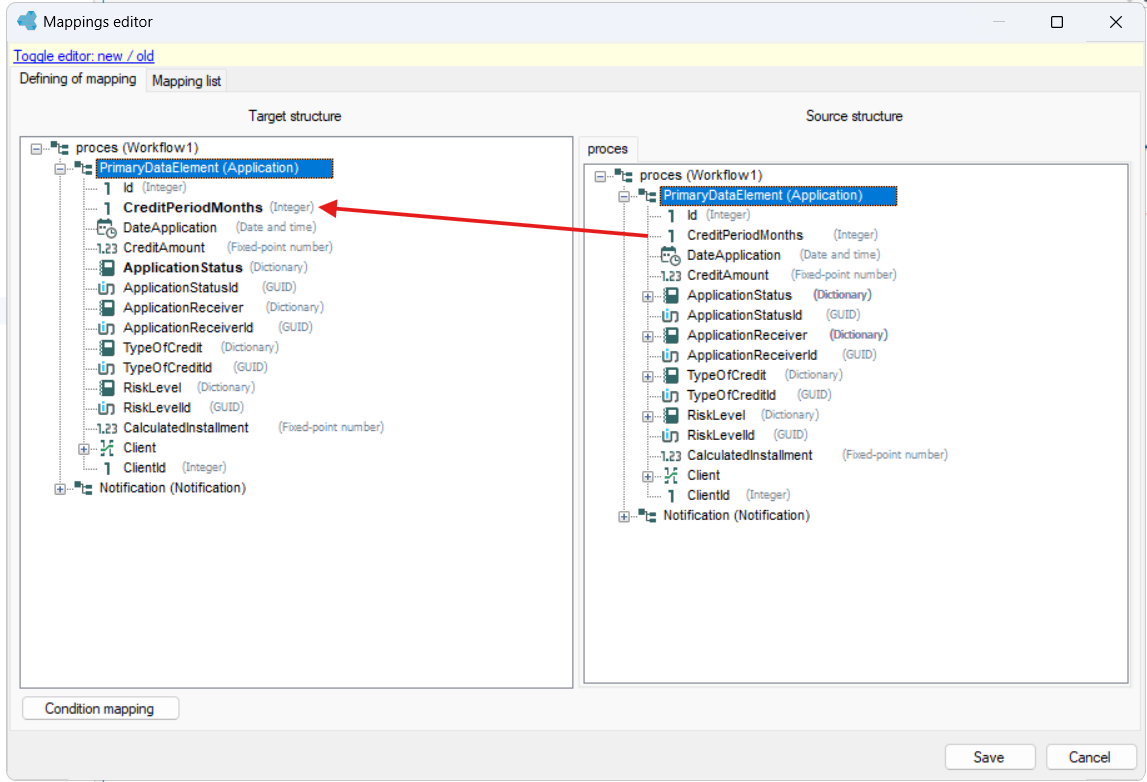Switch to the Mapping list tab
This screenshot has height=782, width=1147.
[187, 80]
